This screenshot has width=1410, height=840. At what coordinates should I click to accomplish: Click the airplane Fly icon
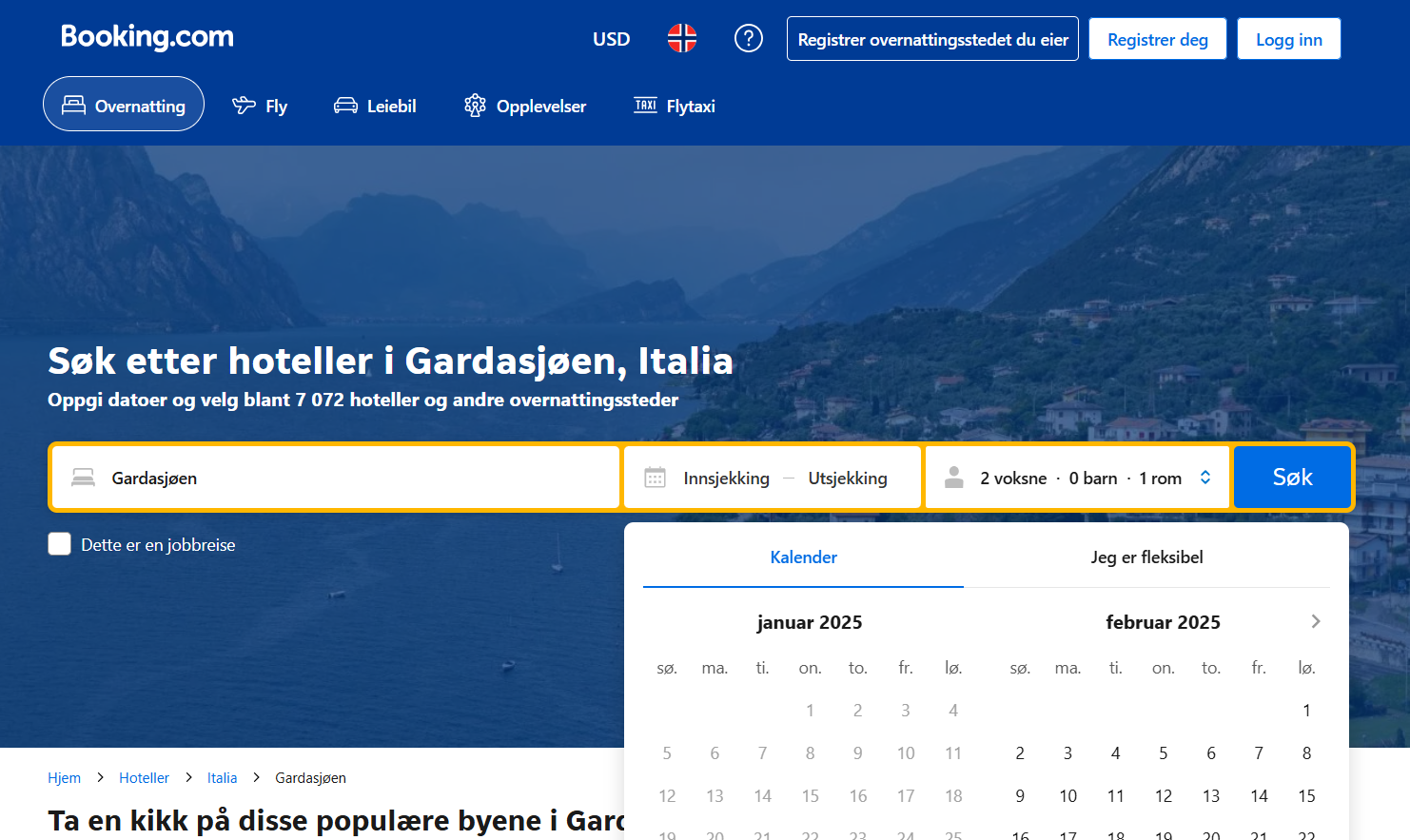(x=245, y=106)
